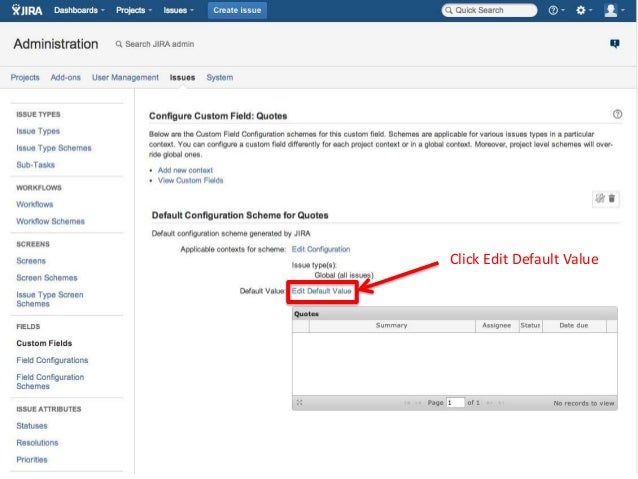This screenshot has height=479, width=638.
Task: Open the Issues dropdown in header
Action: [x=179, y=10]
